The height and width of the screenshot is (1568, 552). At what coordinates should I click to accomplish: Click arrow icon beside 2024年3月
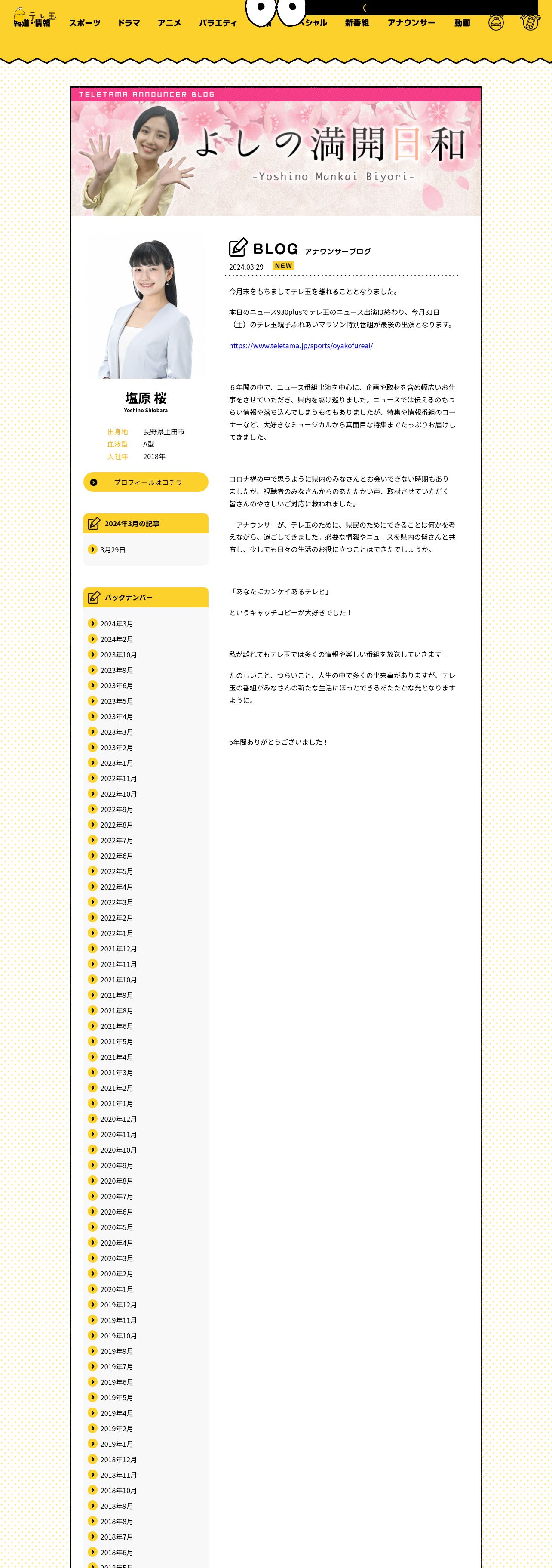click(x=92, y=623)
